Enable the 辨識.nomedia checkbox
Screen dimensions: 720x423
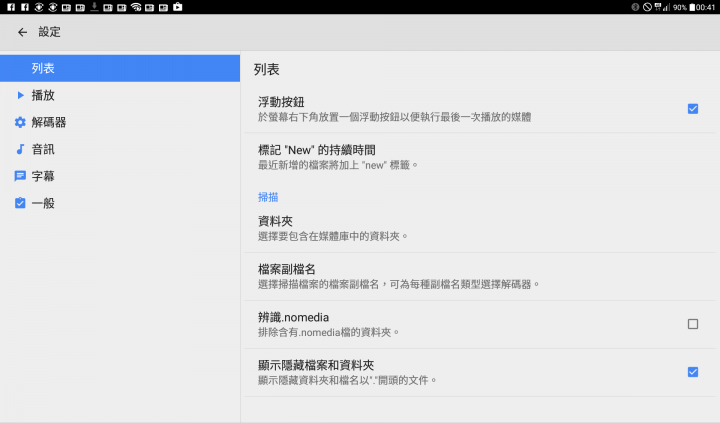[693, 324]
